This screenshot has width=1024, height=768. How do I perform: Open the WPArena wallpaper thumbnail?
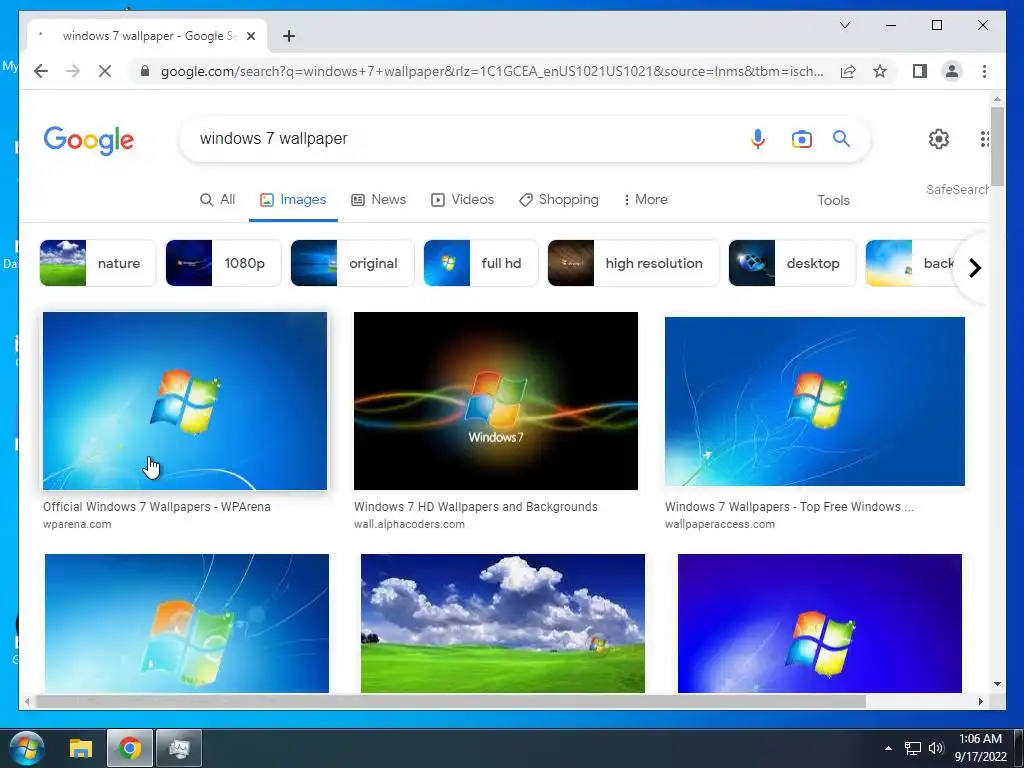pos(185,401)
